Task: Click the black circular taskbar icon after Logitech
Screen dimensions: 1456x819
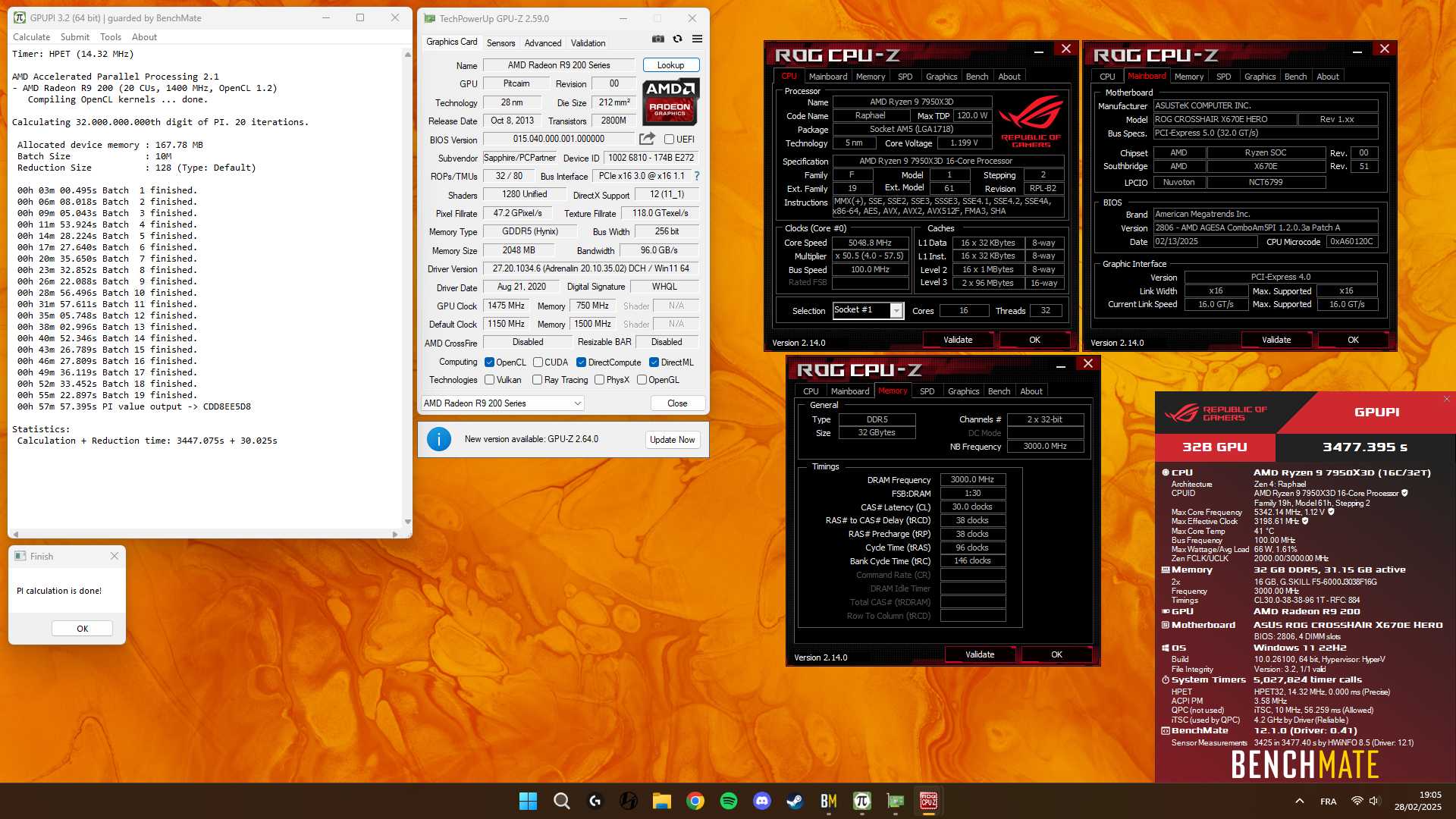Action: 628,801
